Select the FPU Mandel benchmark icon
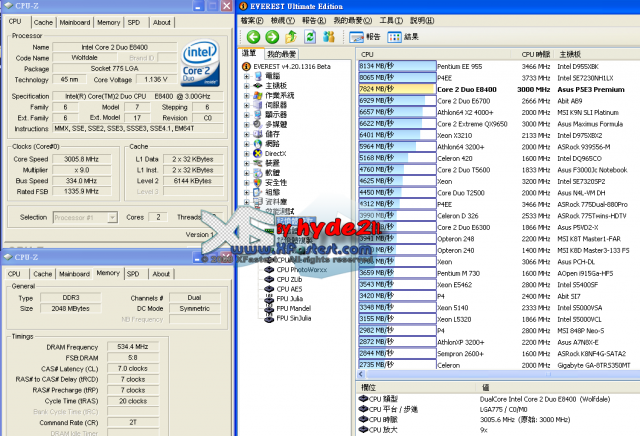Viewport: 640px width, 436px height. coord(269,309)
